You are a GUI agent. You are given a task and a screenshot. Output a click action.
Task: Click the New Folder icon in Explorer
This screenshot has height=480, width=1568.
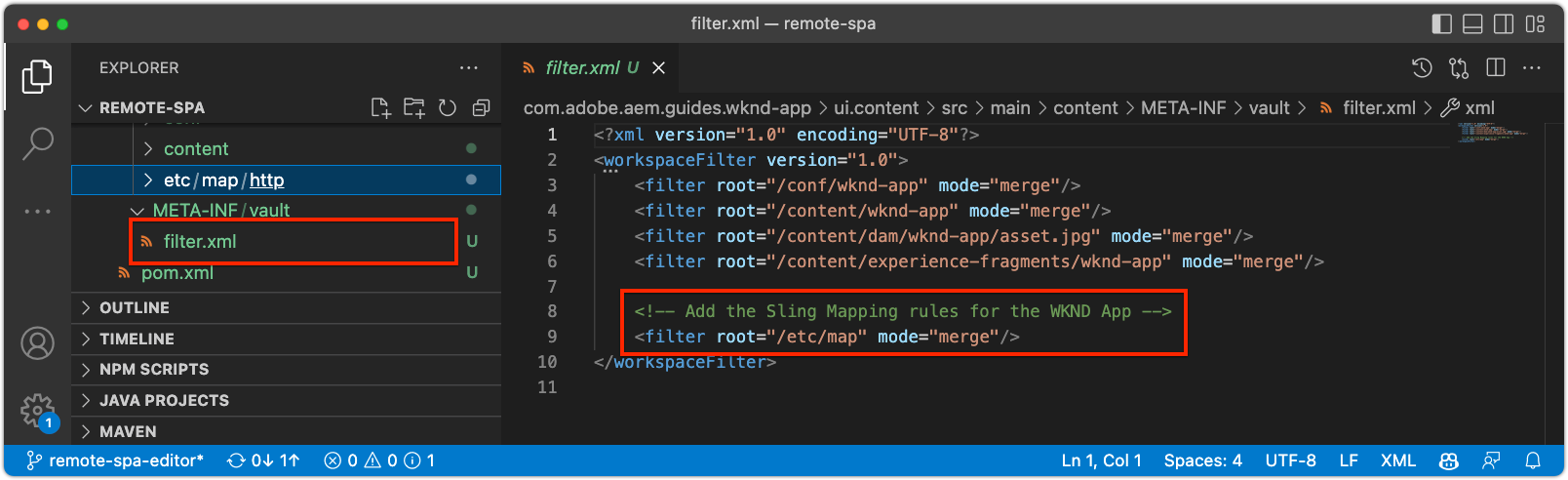tap(414, 108)
